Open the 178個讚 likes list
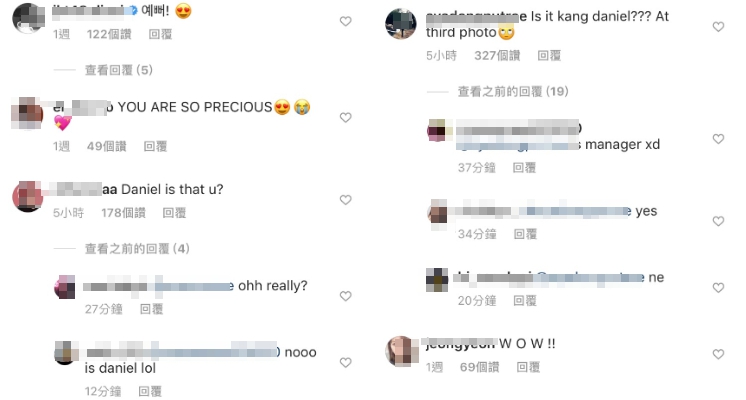Viewport: 746px width, 400px height. [123, 213]
